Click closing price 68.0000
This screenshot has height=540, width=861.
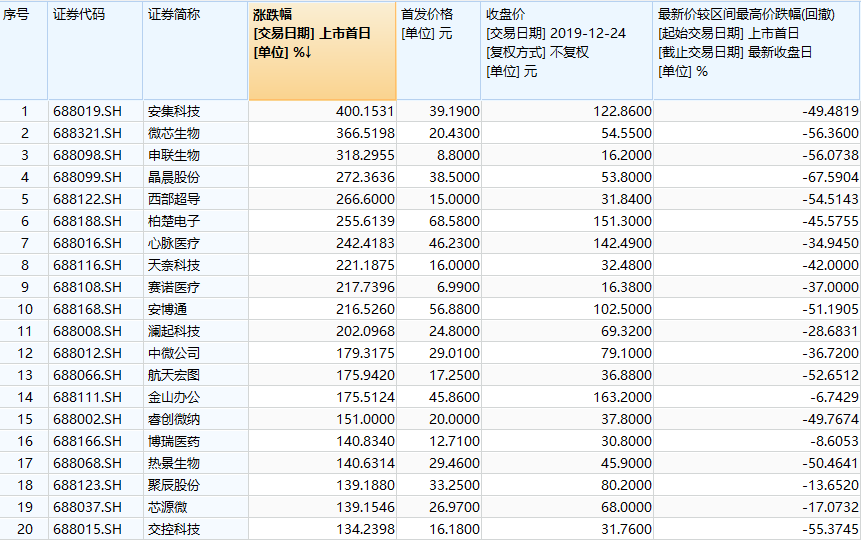coord(627,507)
